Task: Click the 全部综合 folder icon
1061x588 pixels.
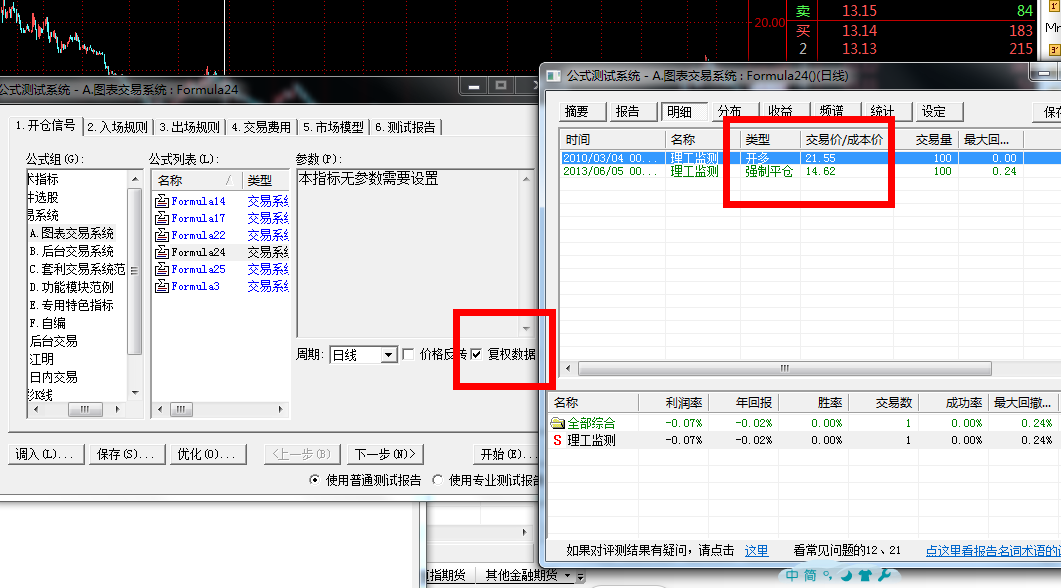Action: tap(558, 423)
